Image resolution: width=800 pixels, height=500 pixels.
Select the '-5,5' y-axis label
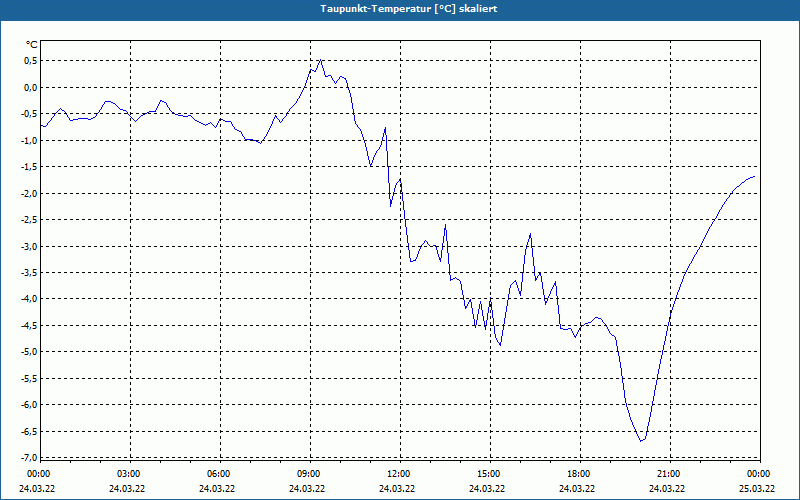pyautogui.click(x=29, y=379)
